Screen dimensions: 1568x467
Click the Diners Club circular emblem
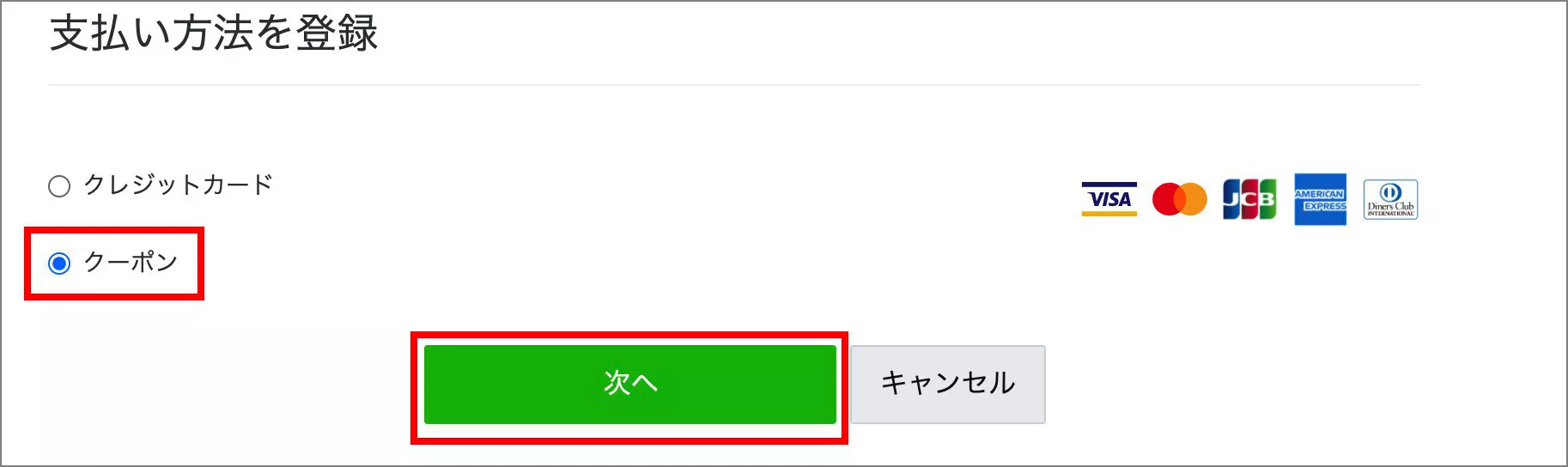1390,192
